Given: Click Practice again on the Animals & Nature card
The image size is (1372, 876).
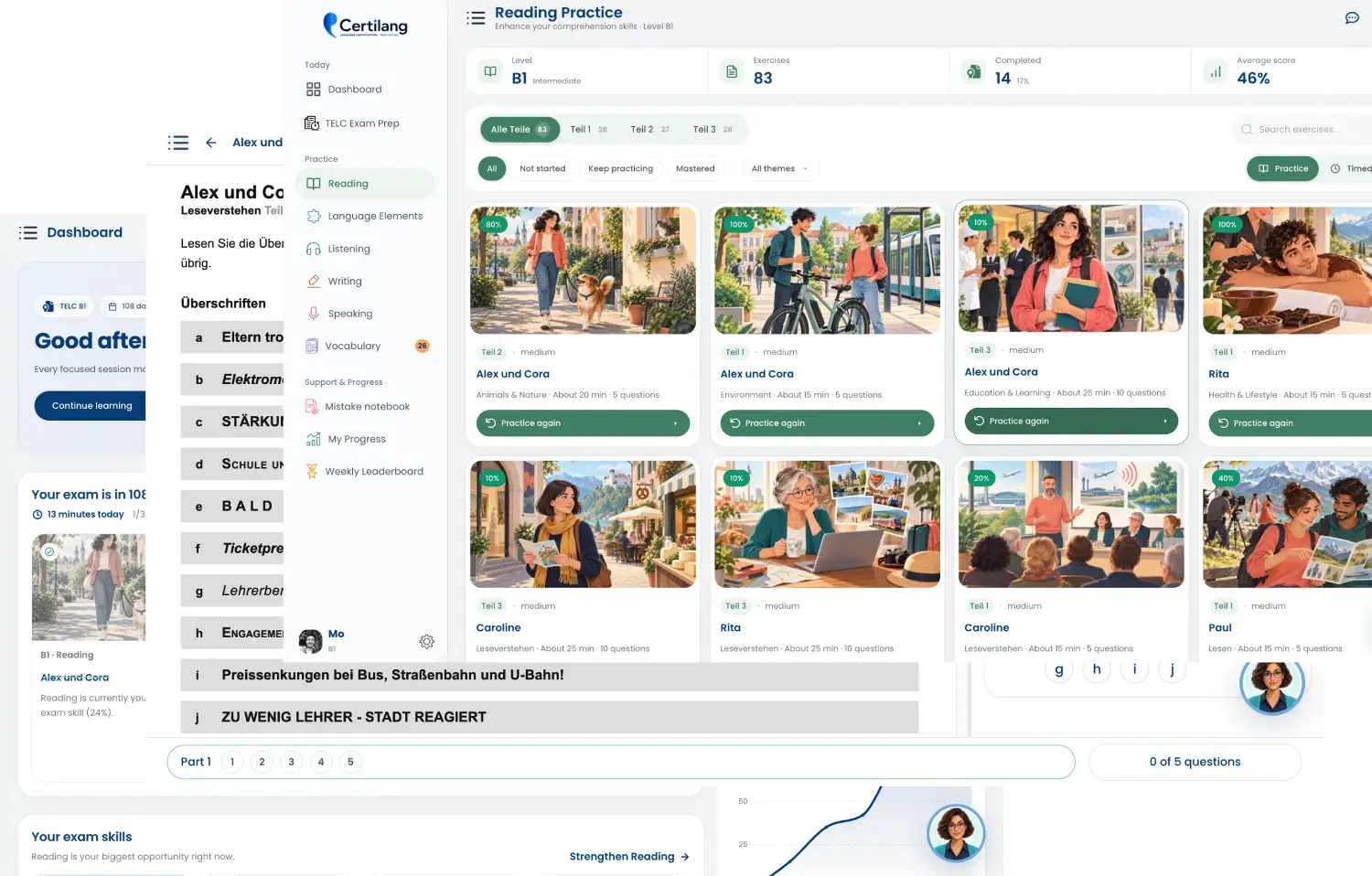Looking at the screenshot, I should [x=583, y=423].
